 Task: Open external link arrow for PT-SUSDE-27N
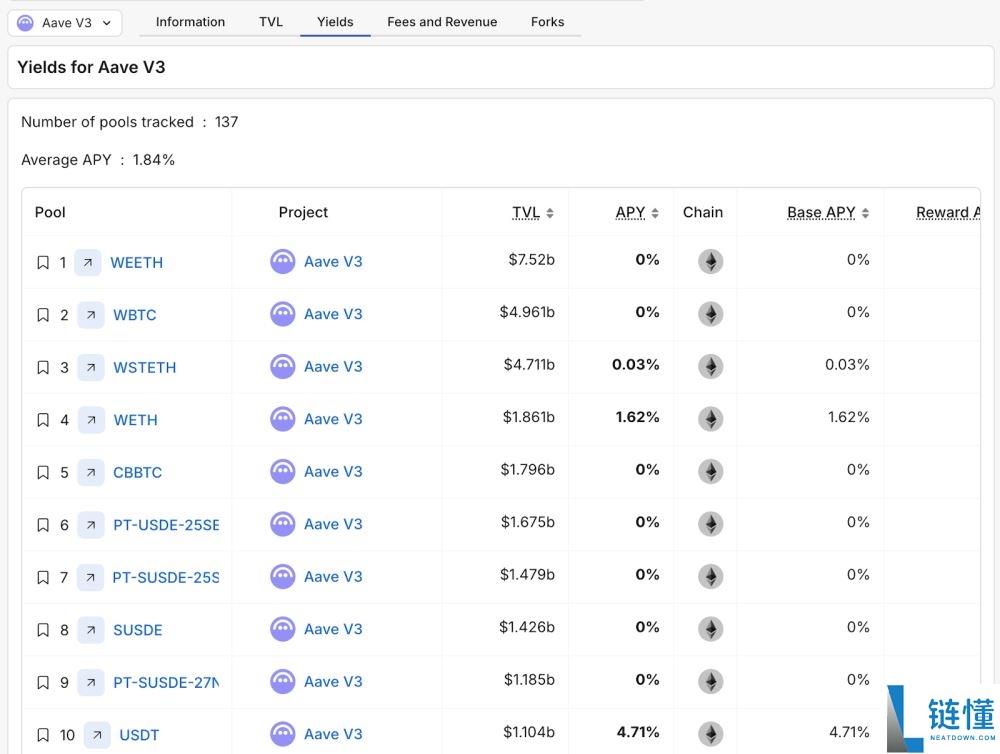pos(91,683)
